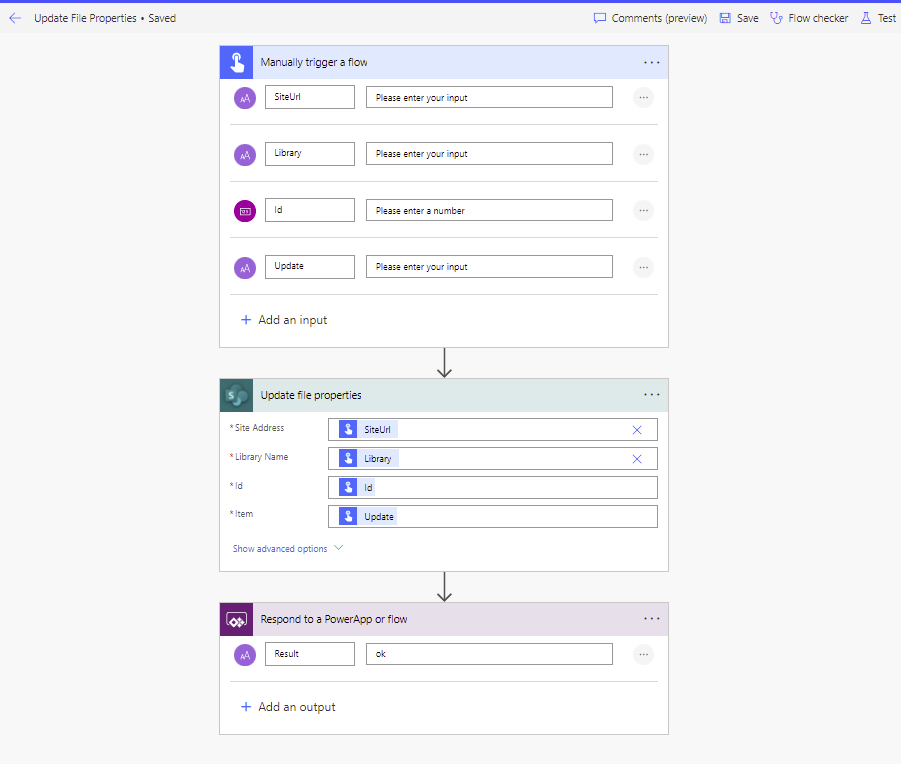The width and height of the screenshot is (901, 764).
Task: Click the text type icon beside Update
Action: click(x=245, y=268)
